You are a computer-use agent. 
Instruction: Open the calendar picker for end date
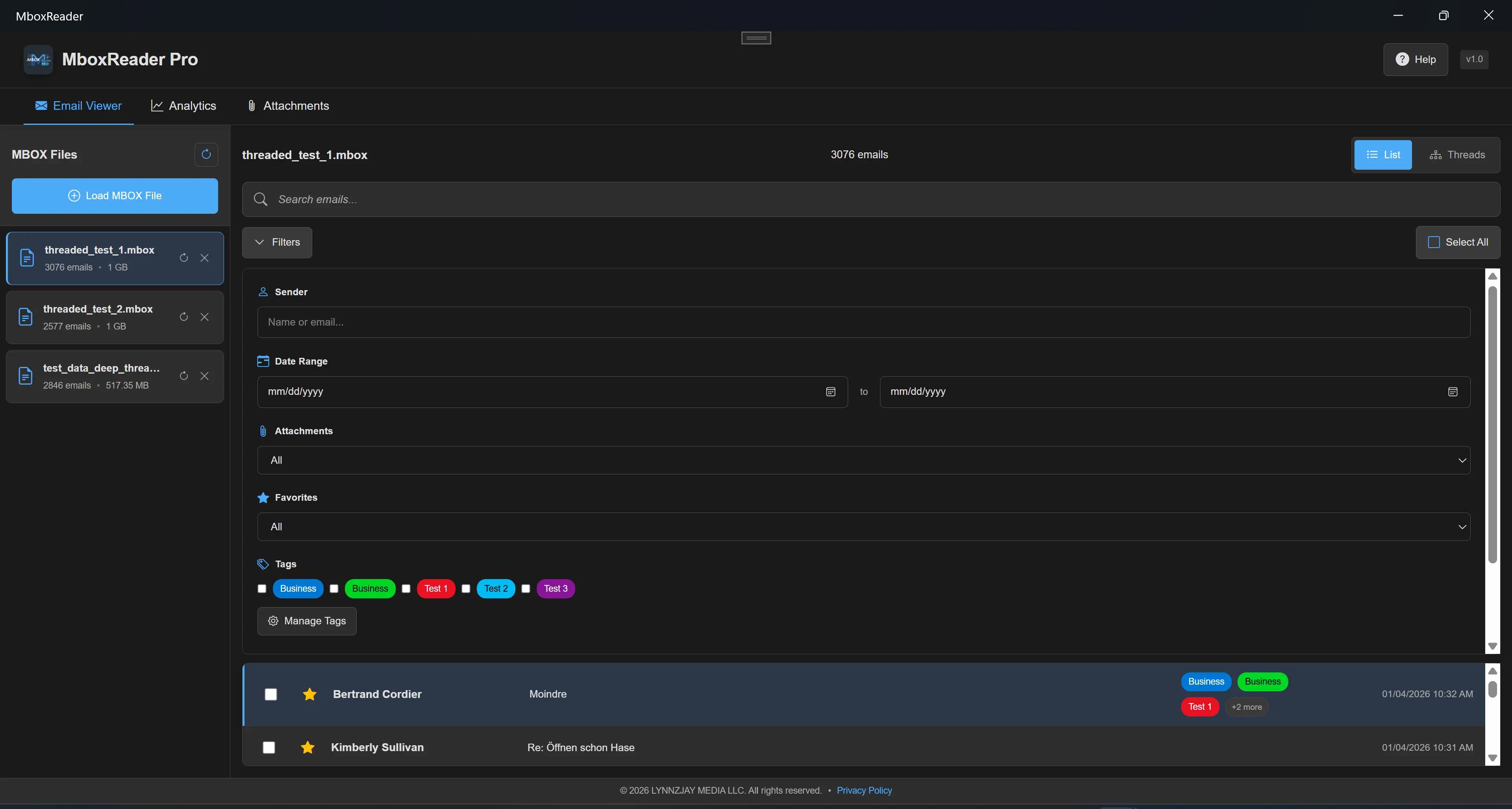pos(1453,391)
